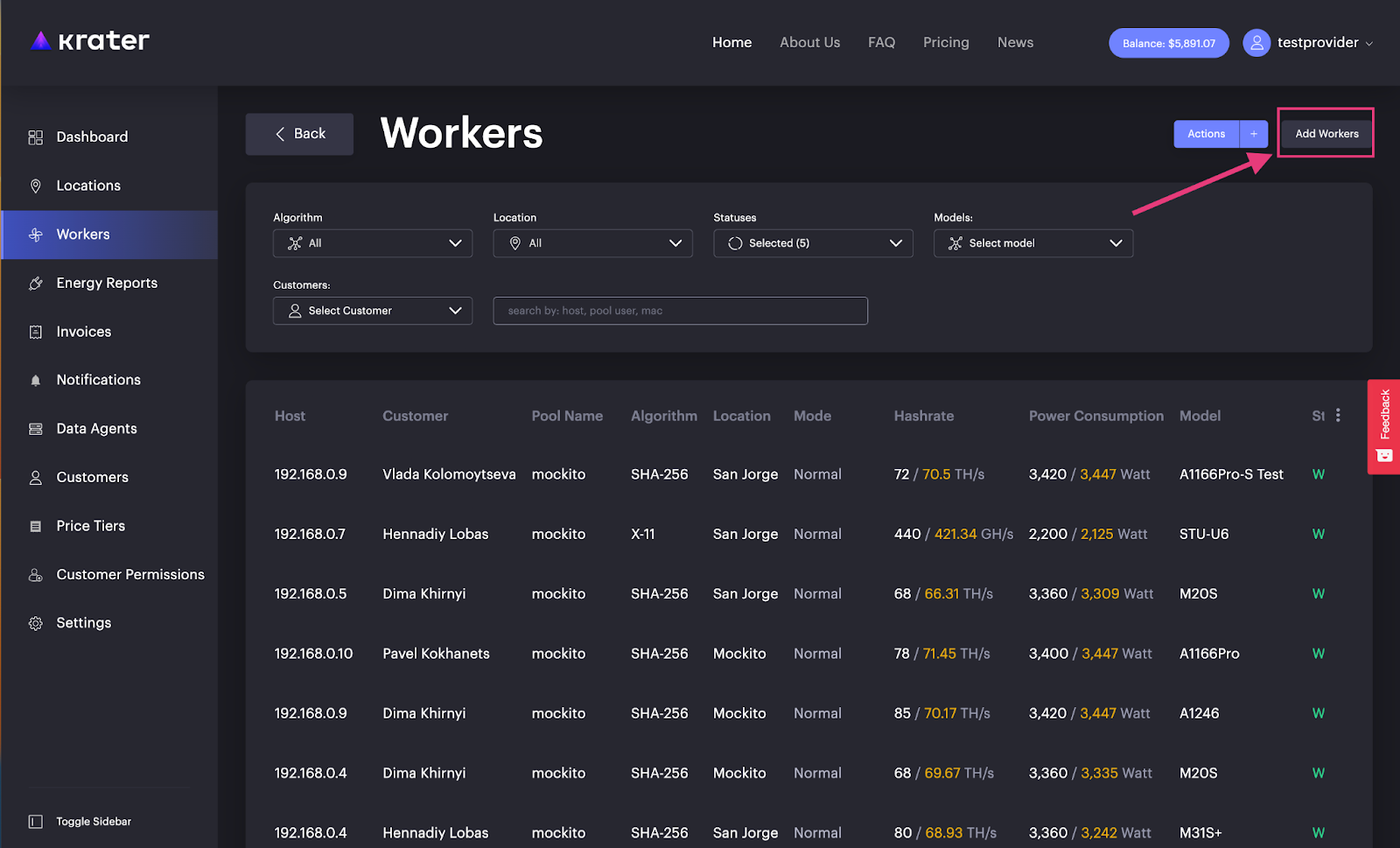Expand the testprovider account menu chevron

point(1369,44)
